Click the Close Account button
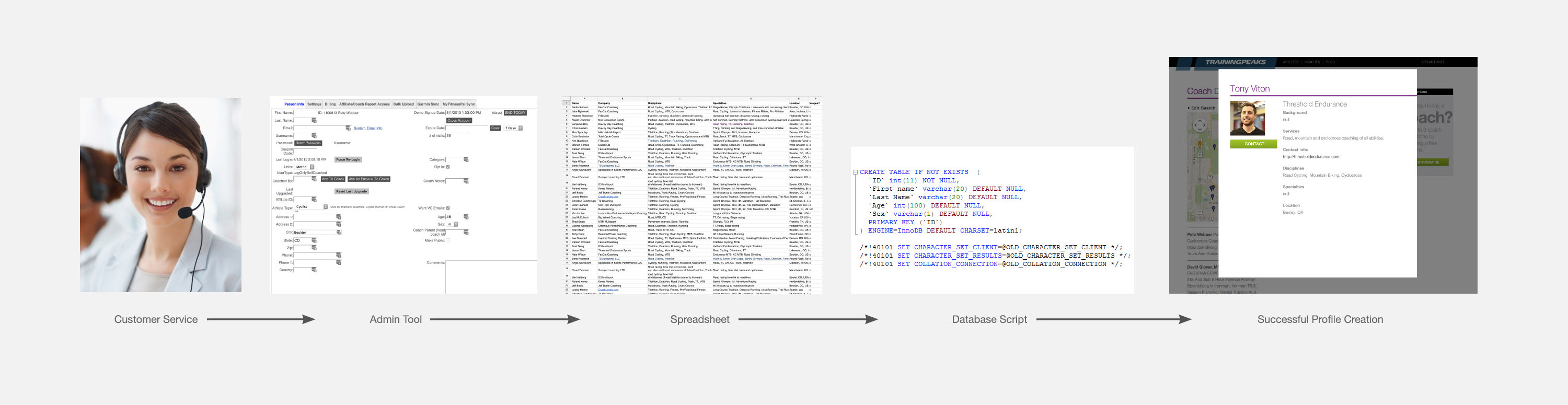The height and width of the screenshot is (405, 1568). coord(459,121)
